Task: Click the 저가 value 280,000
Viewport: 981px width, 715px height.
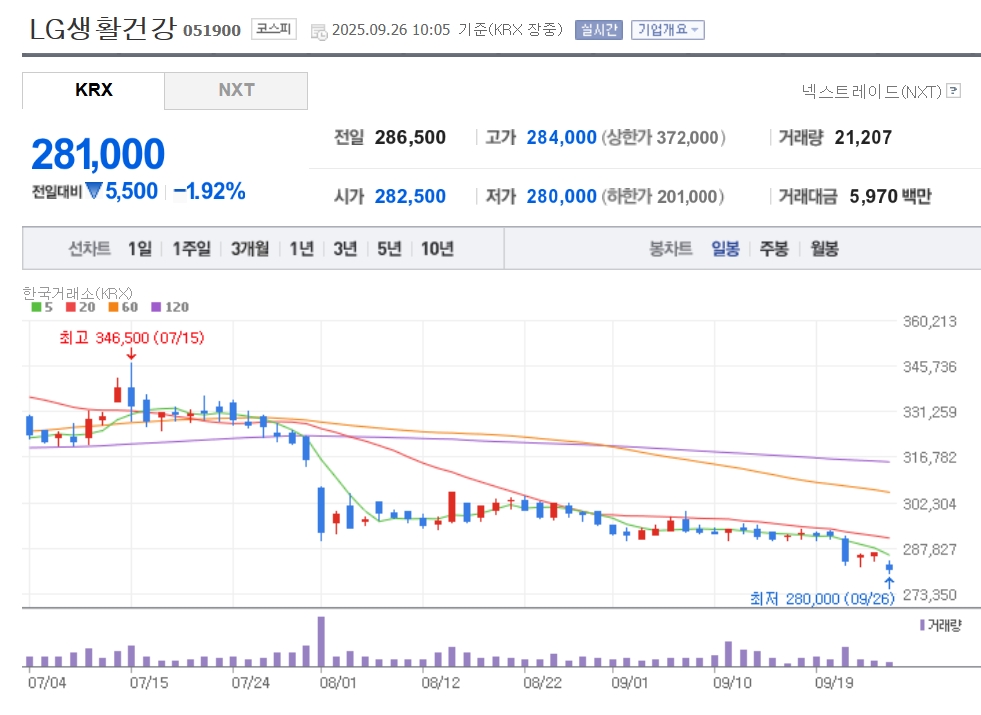Action: [x=561, y=196]
